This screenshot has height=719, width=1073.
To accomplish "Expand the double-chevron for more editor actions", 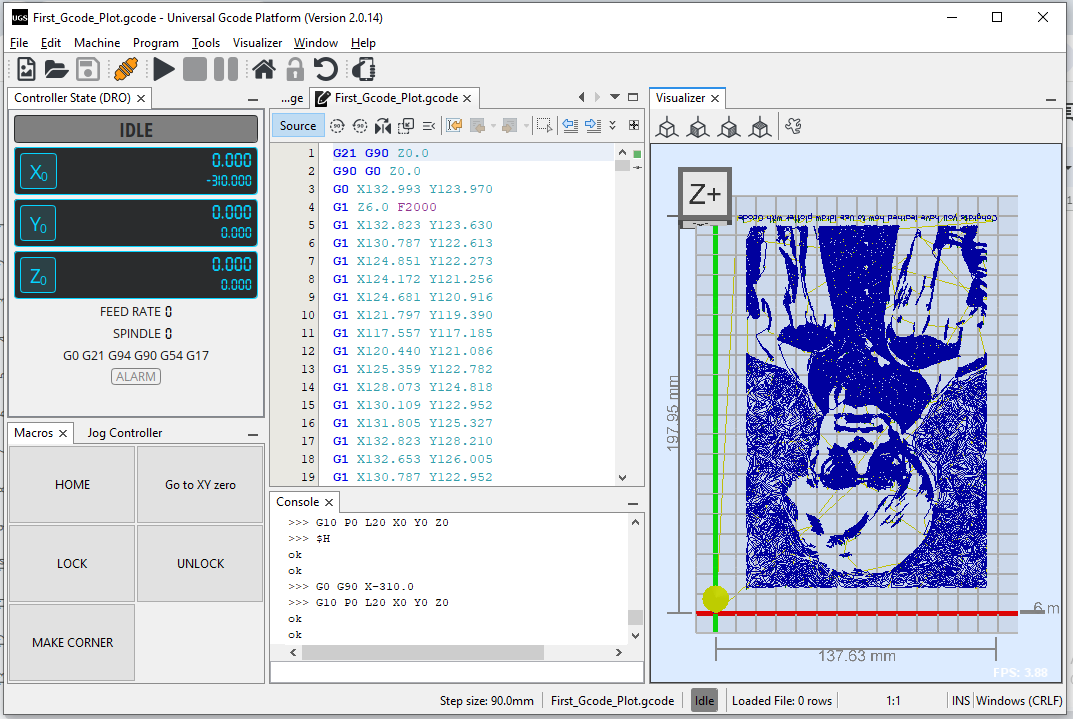I will (612, 126).
